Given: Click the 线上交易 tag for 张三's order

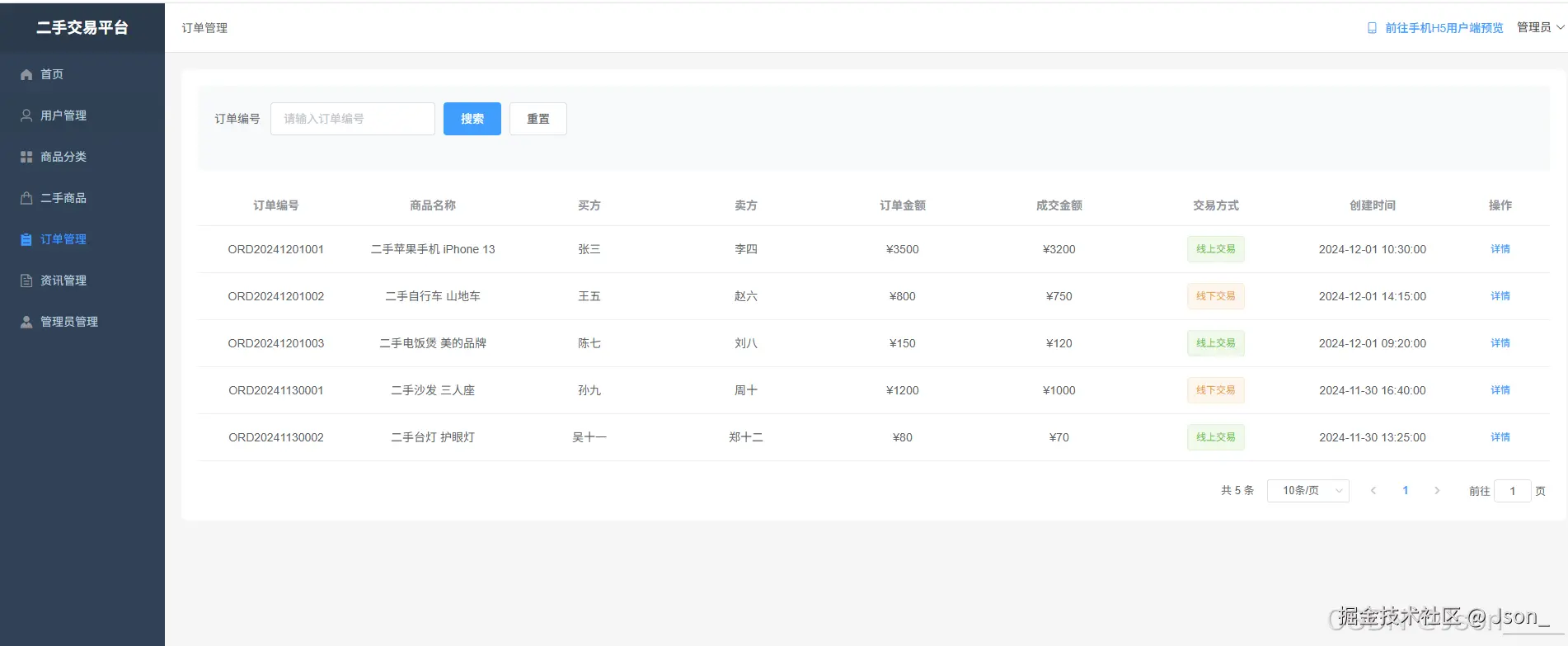Looking at the screenshot, I should (x=1216, y=249).
